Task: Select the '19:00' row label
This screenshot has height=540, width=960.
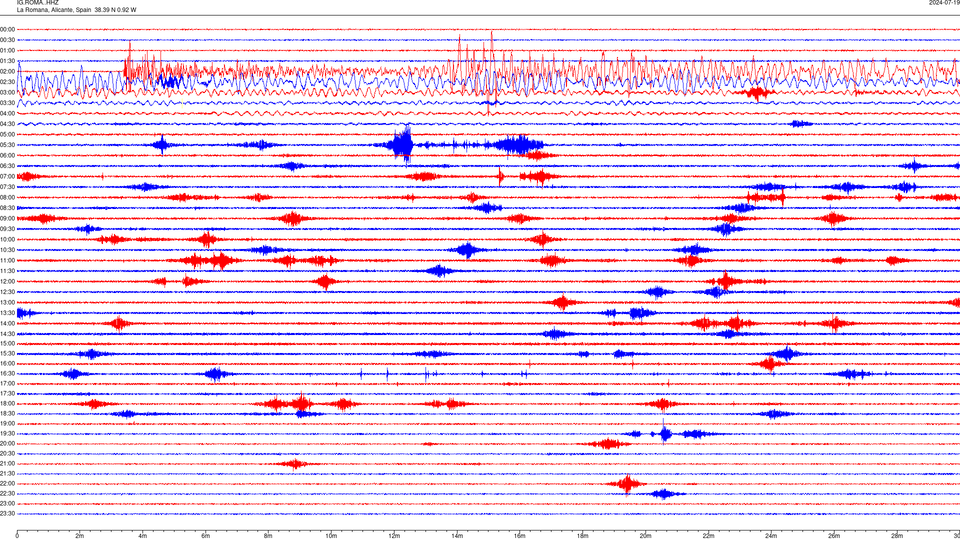Action: pos(7,424)
